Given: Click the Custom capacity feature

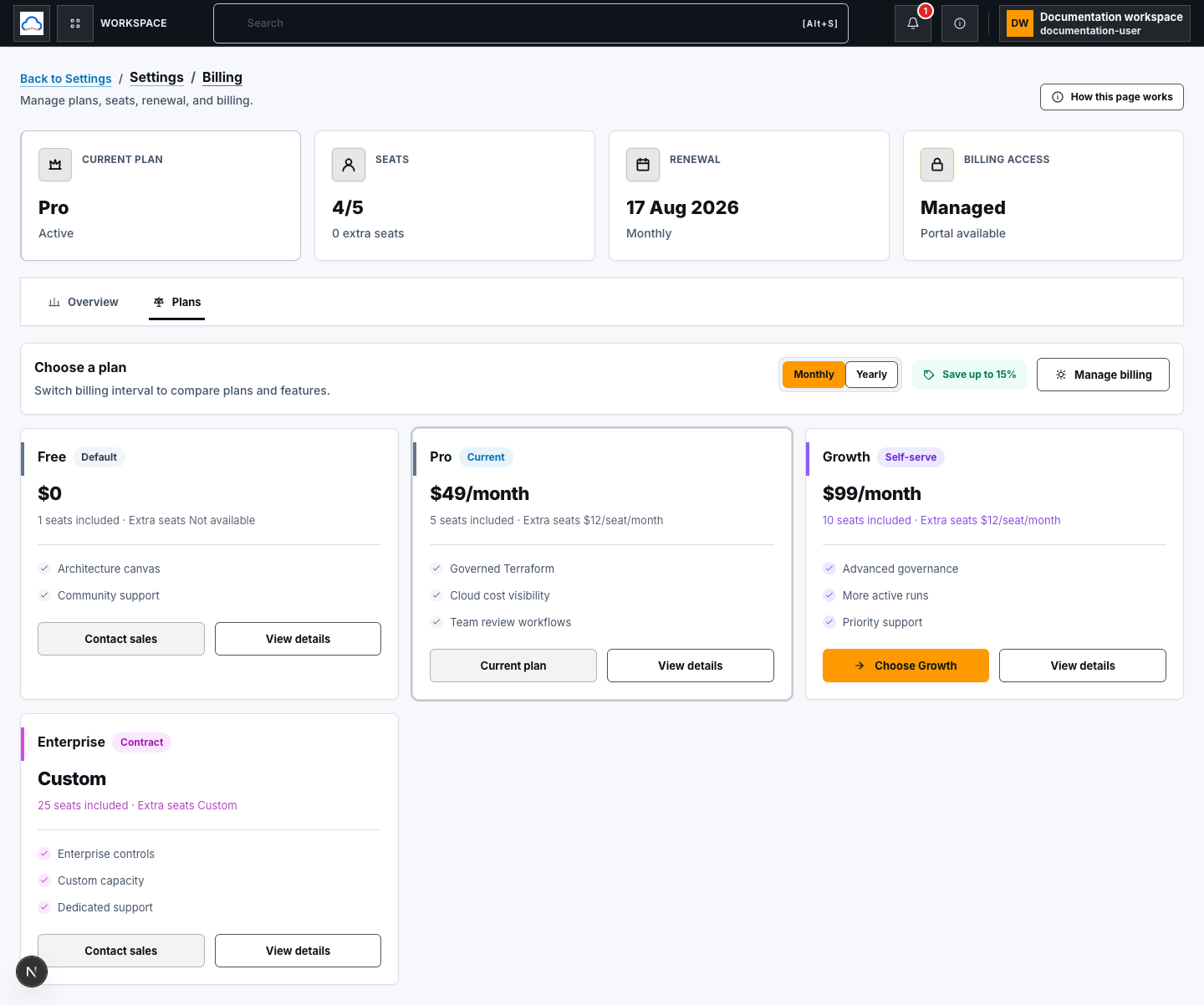Looking at the screenshot, I should [100, 880].
